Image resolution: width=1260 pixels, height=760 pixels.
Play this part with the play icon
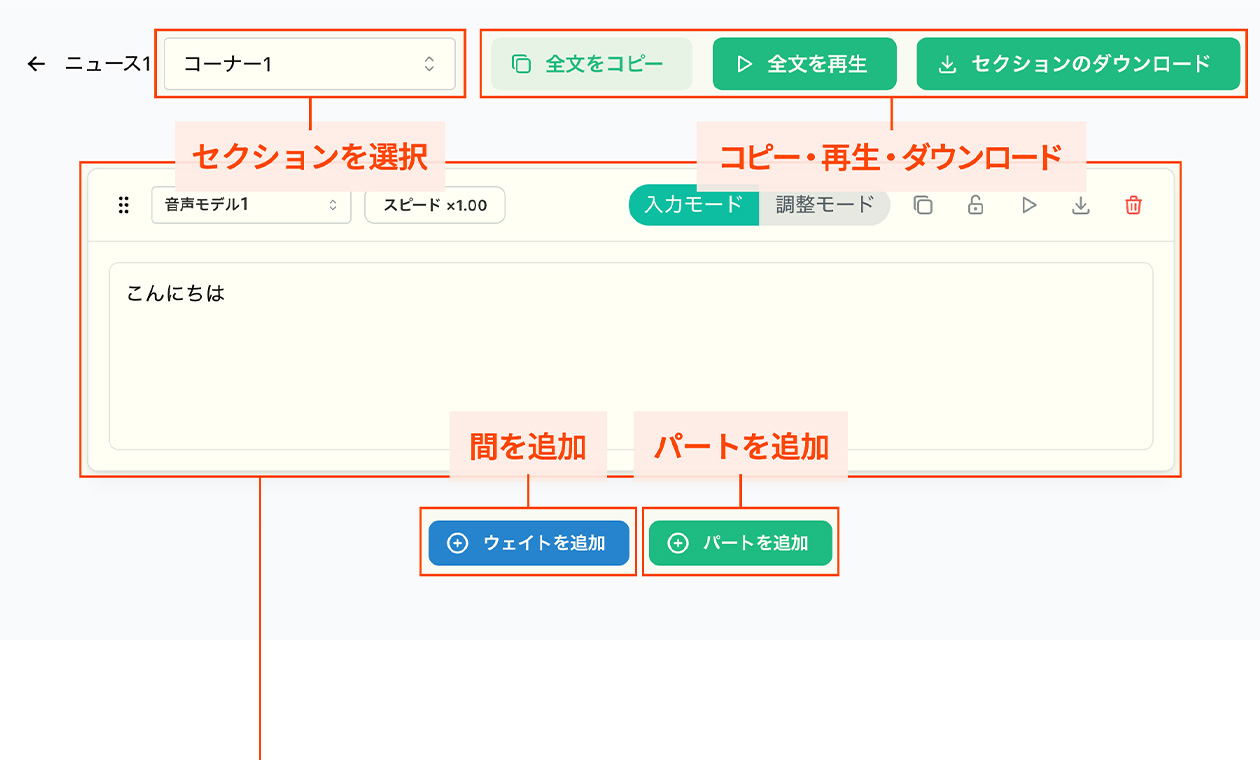click(x=1028, y=206)
